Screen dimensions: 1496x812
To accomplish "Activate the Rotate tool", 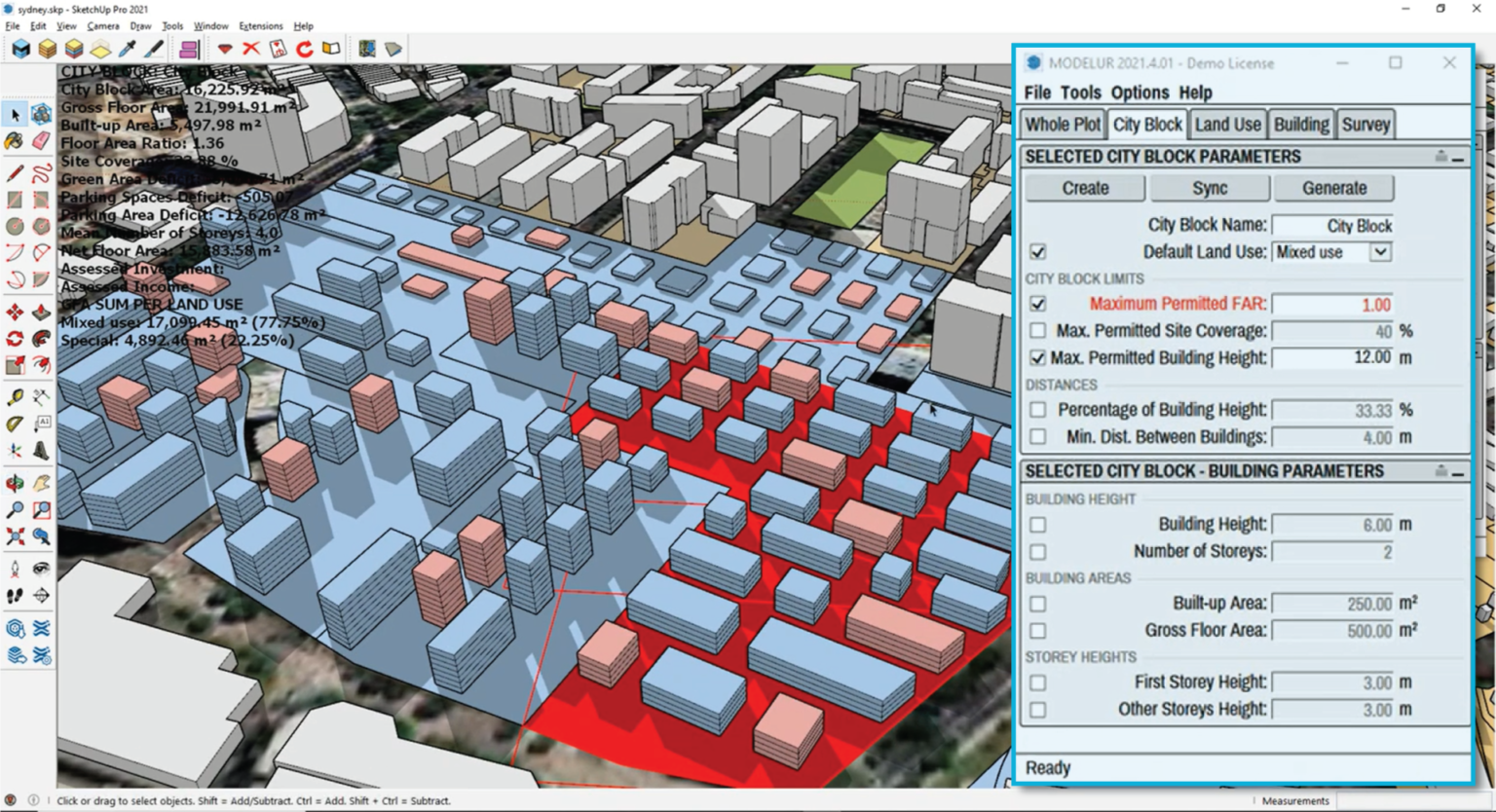I will click(x=15, y=338).
